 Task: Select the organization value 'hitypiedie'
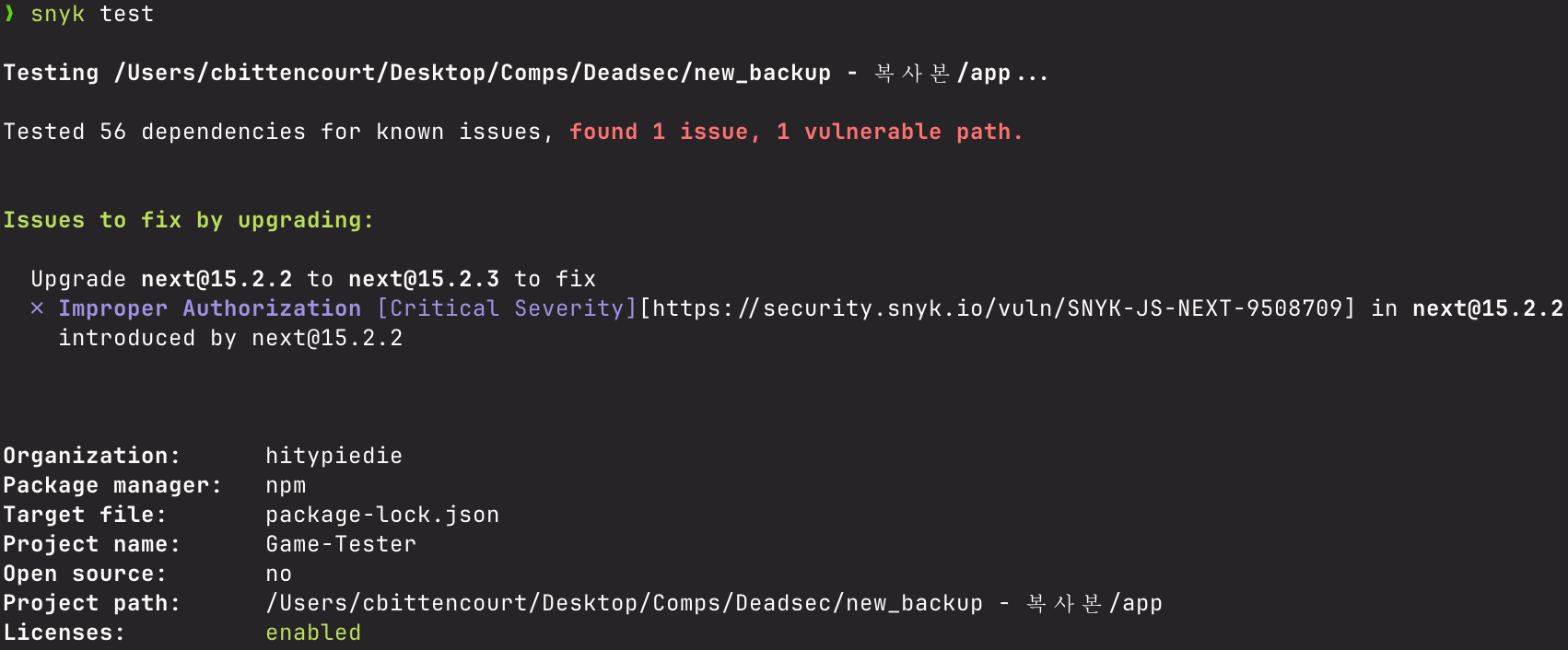(333, 456)
